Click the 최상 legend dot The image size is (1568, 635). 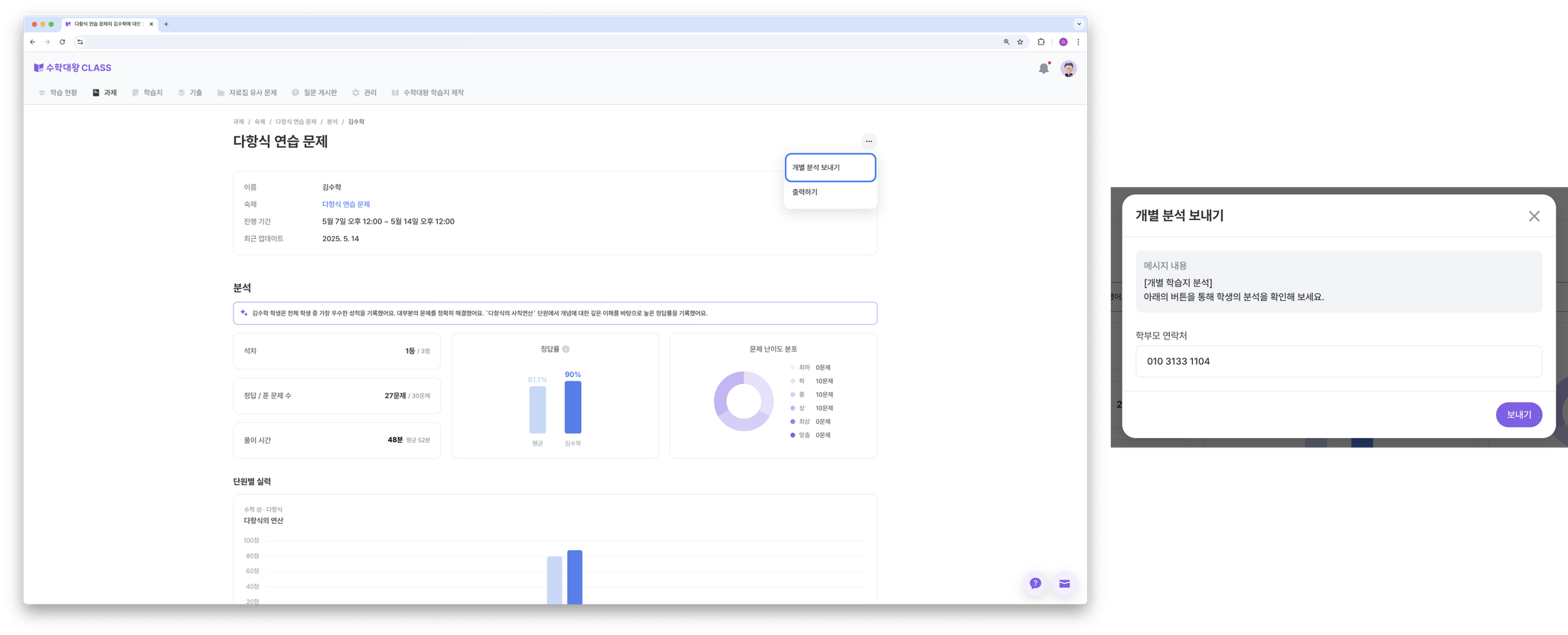792,422
